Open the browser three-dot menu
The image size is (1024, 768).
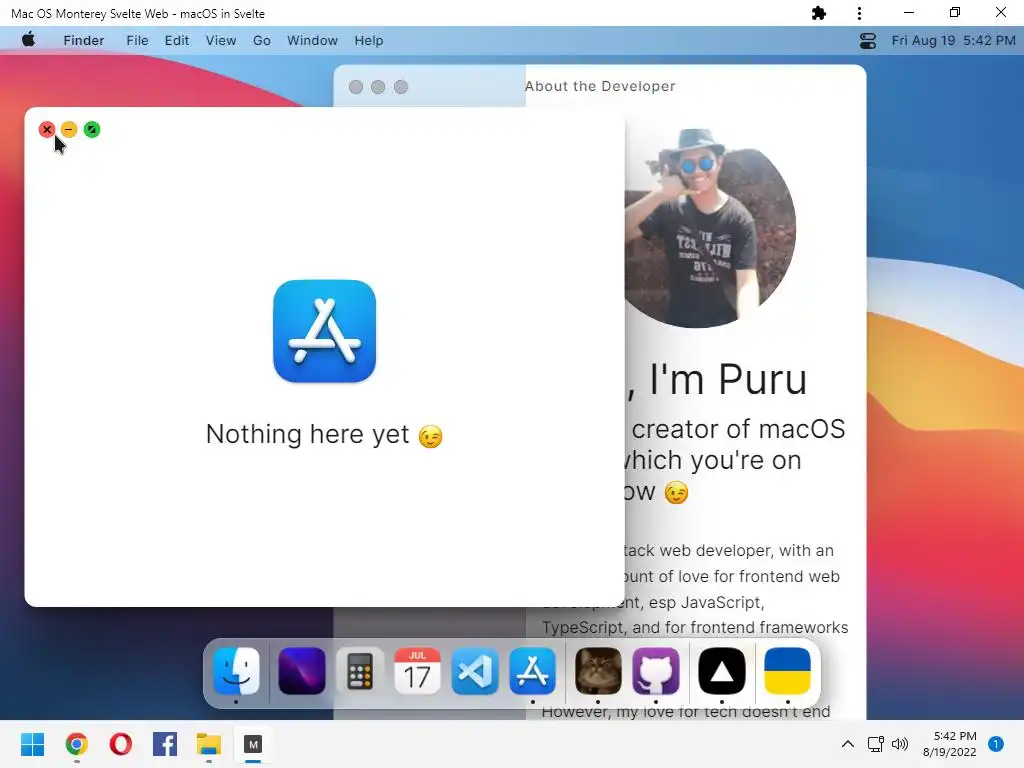pos(859,13)
